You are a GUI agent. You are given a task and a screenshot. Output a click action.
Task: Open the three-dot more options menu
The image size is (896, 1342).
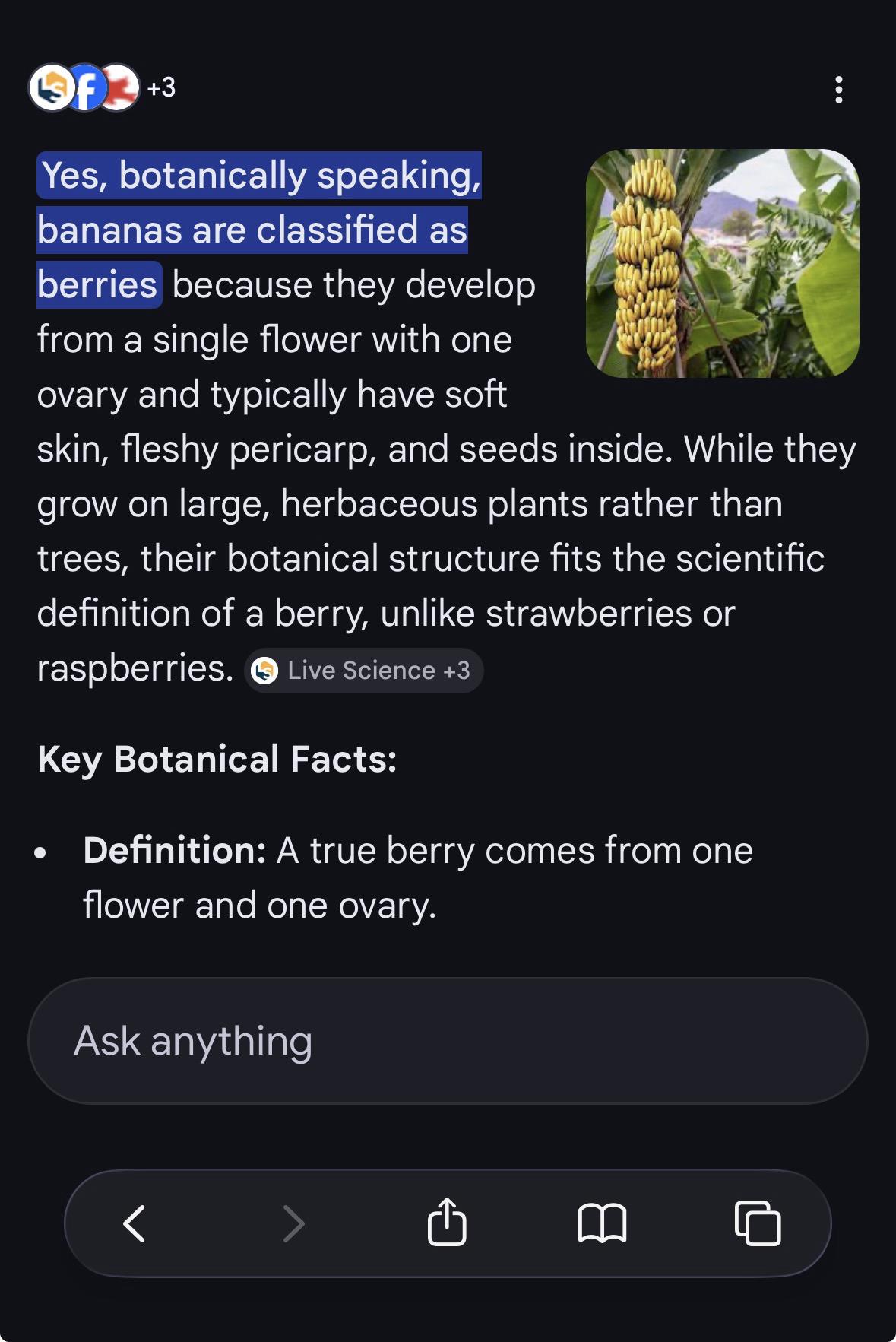click(x=838, y=90)
